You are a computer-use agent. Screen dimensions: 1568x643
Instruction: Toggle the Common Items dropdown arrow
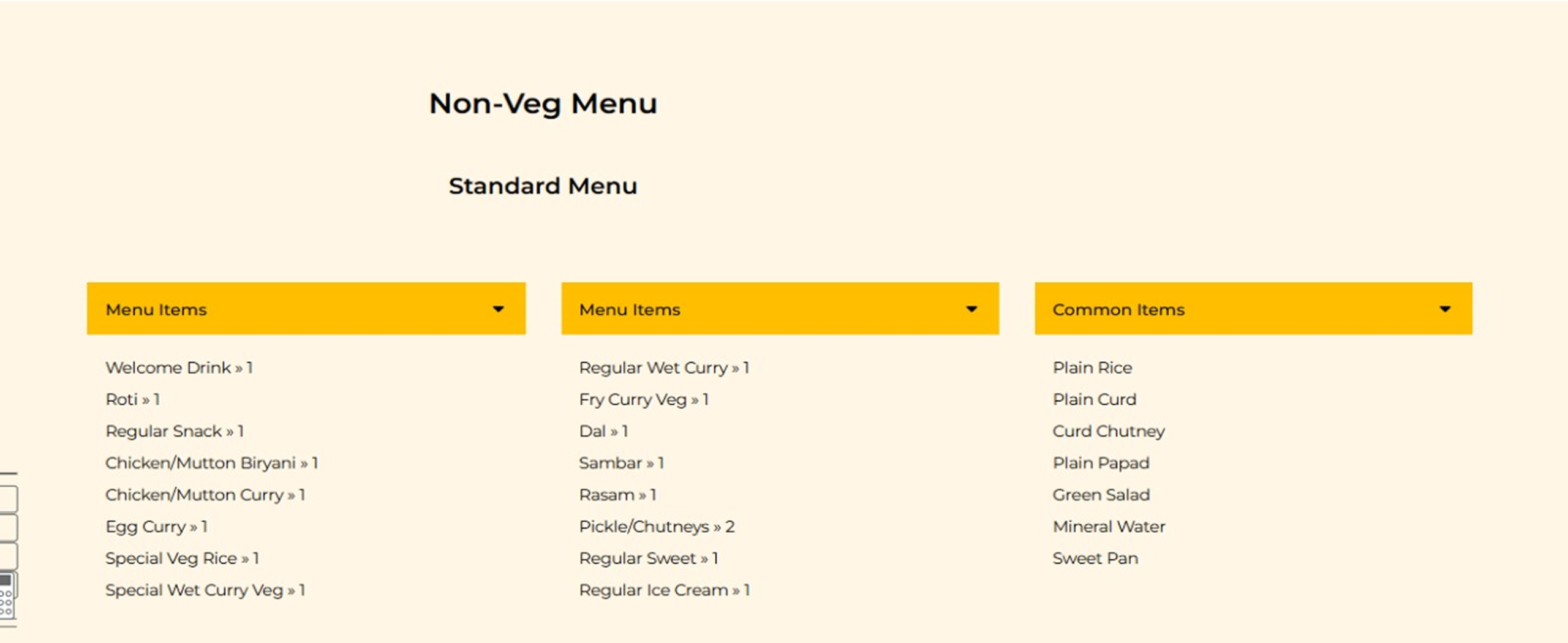[1445, 309]
